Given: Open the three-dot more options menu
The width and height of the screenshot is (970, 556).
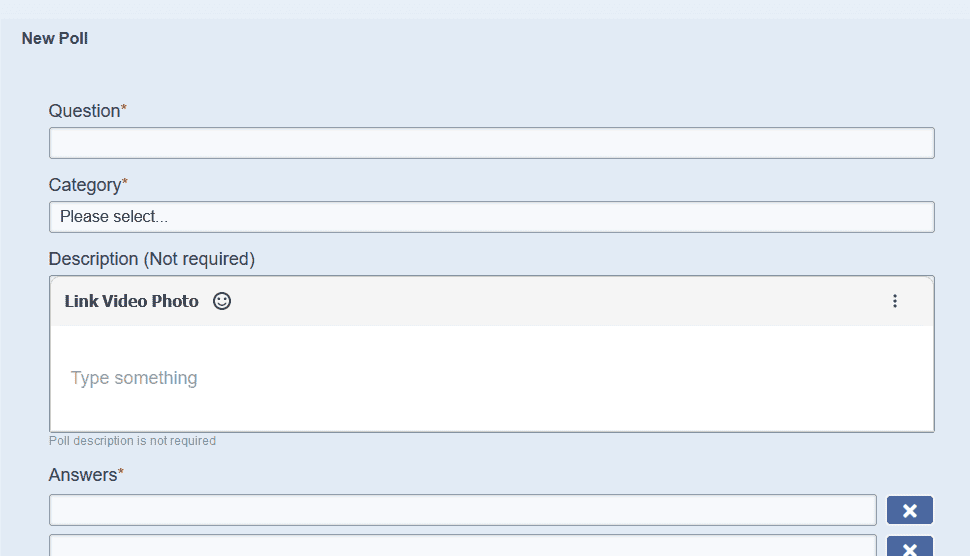Looking at the screenshot, I should (x=895, y=301).
